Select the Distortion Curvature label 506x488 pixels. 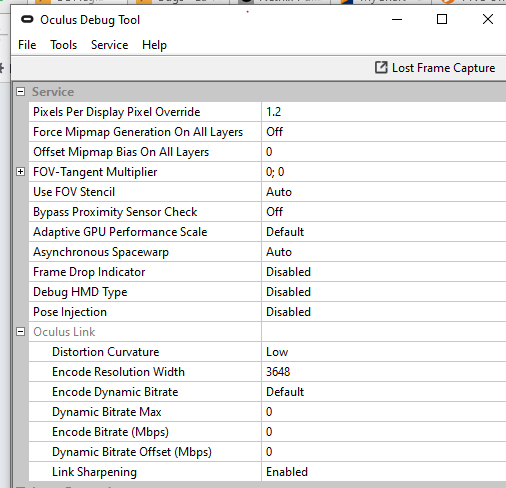[x=106, y=352]
